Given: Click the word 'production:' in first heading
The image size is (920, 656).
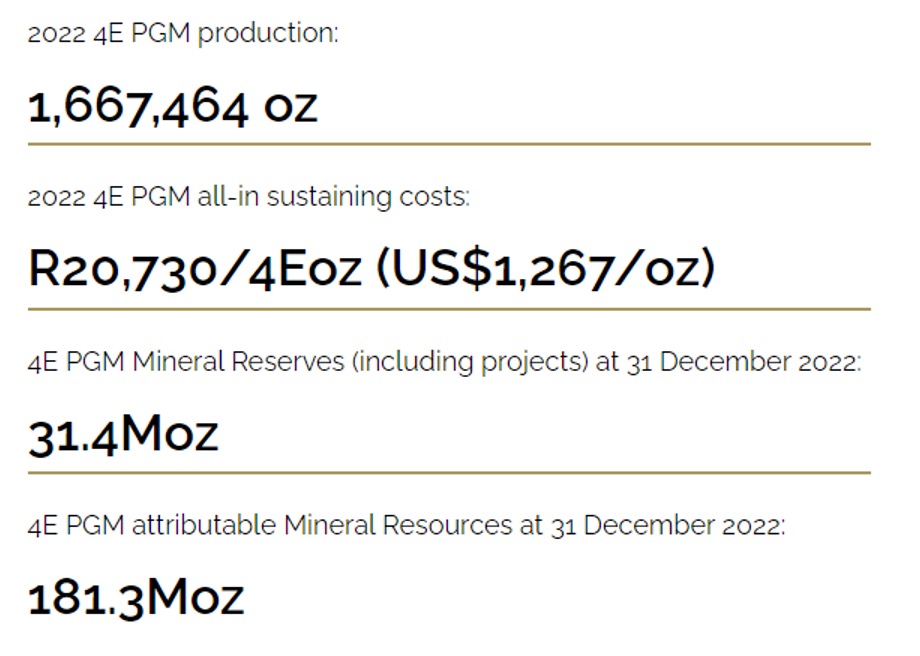Looking at the screenshot, I should (268, 35).
